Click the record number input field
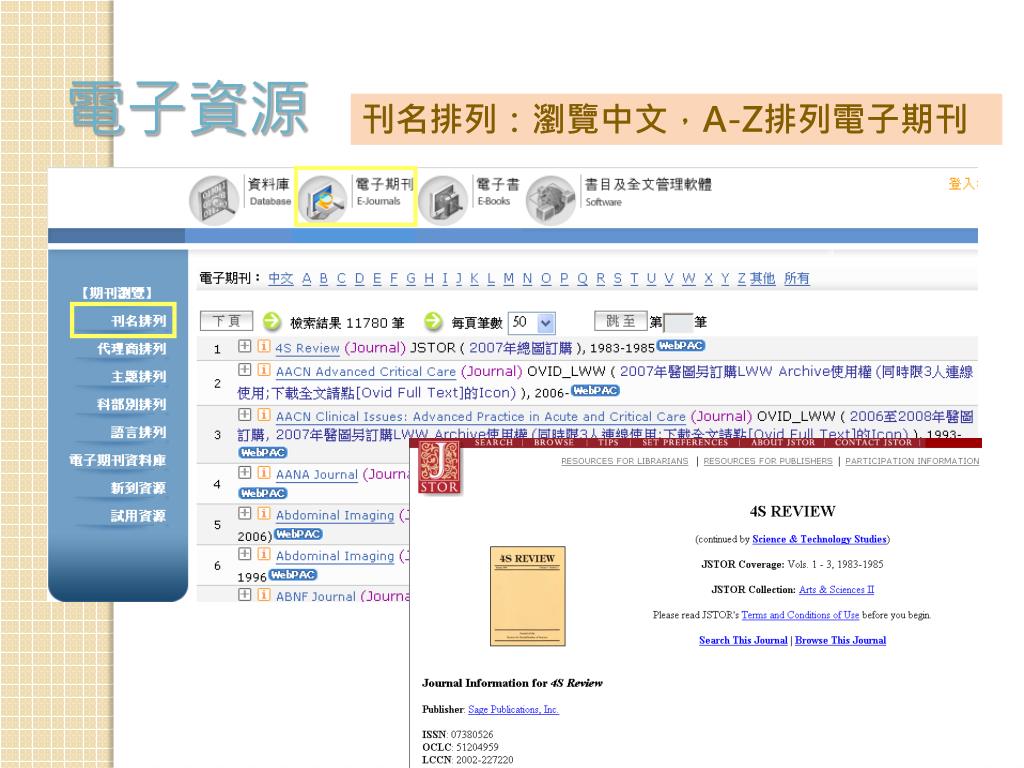1024x768 pixels. pos(678,323)
